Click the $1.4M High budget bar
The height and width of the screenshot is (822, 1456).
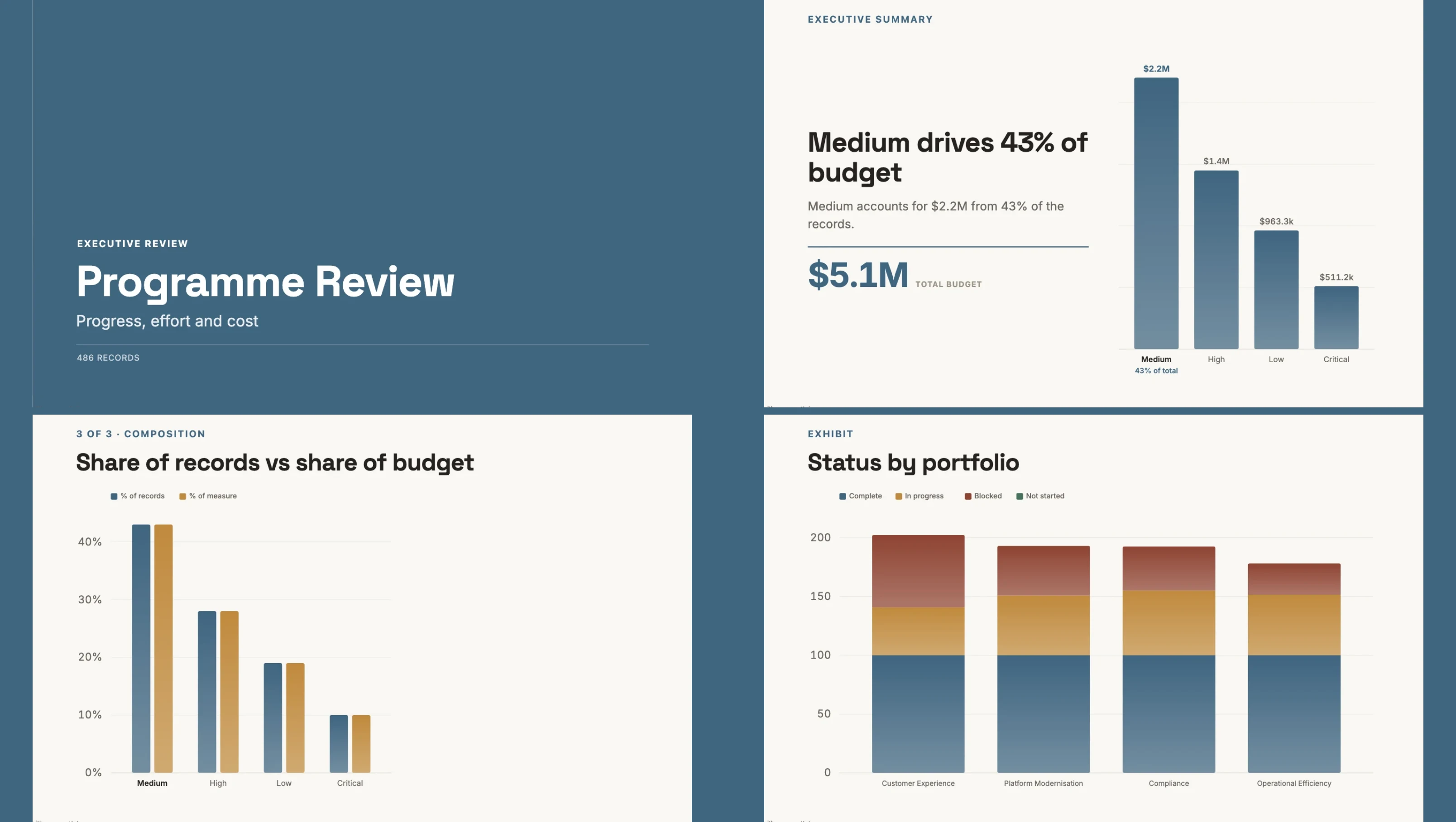tap(1216, 259)
